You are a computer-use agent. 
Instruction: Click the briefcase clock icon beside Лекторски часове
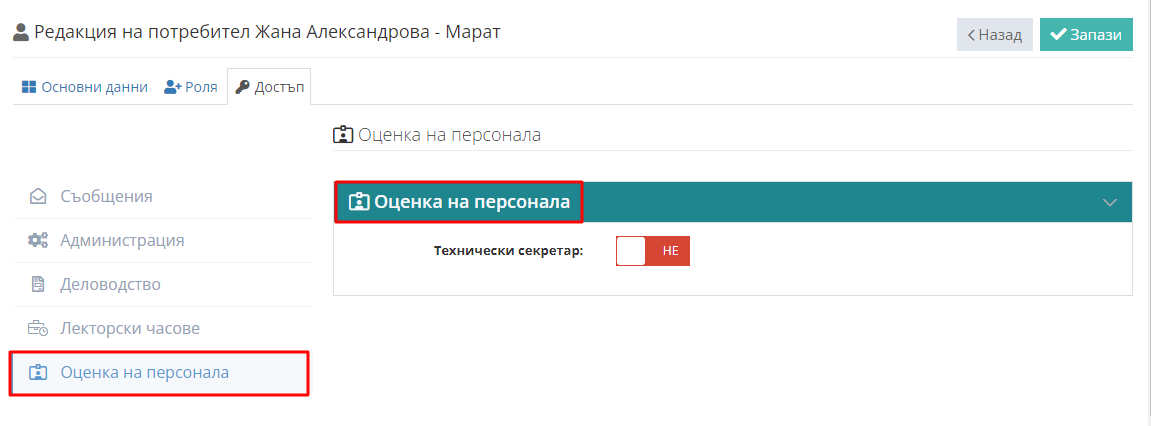point(38,328)
